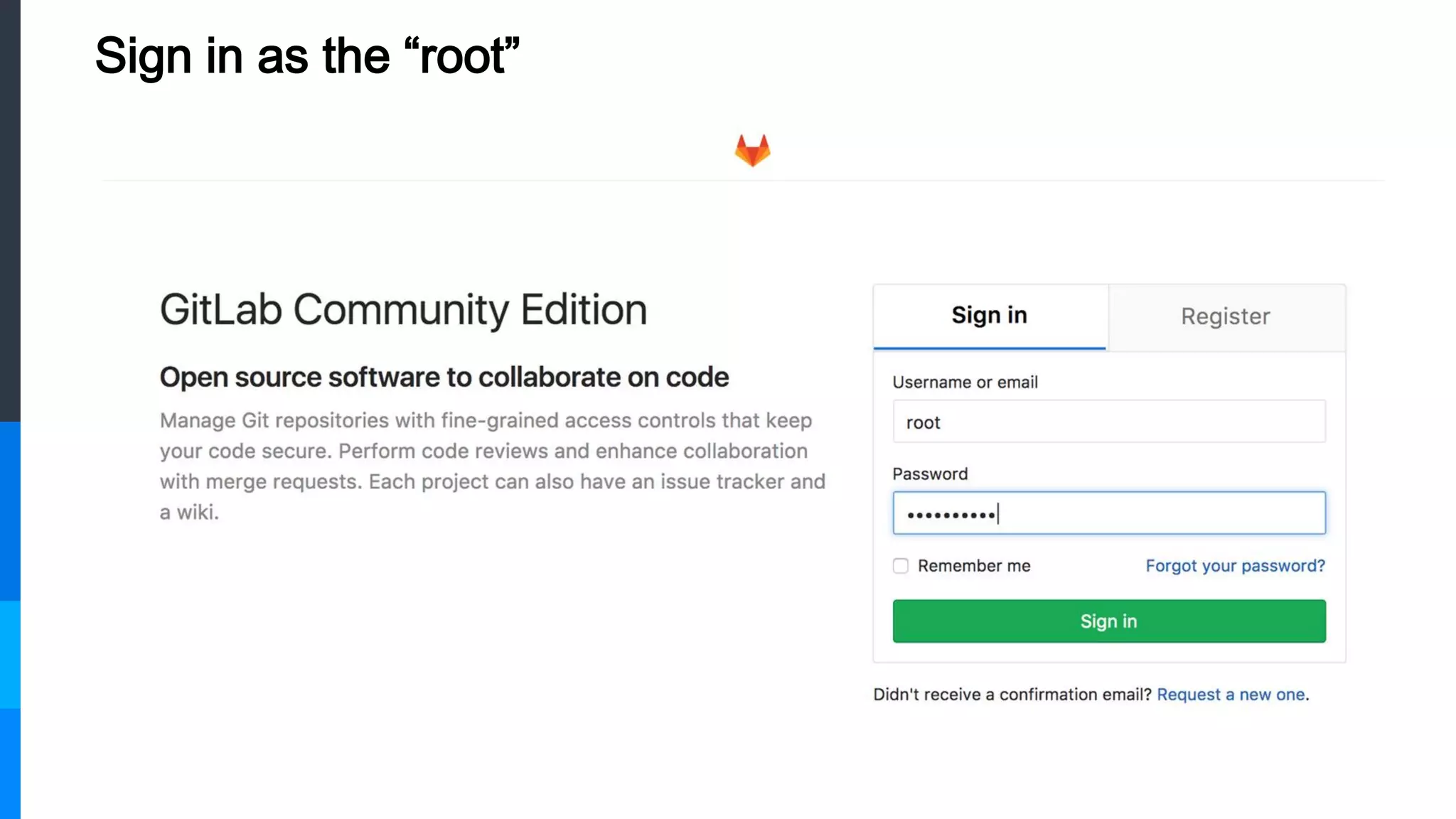Click the typed word root in username
The width and height of the screenshot is (1456, 819).
923,423
